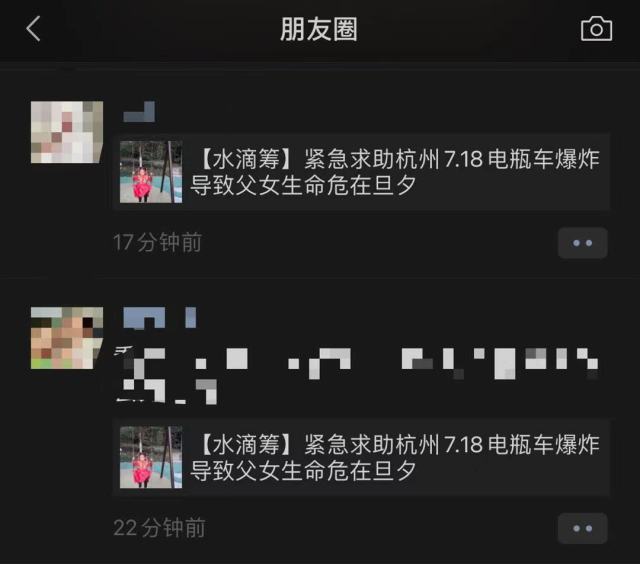Tap the 紧急求助杭州 headline in first card
The image size is (640, 564).
(372, 159)
